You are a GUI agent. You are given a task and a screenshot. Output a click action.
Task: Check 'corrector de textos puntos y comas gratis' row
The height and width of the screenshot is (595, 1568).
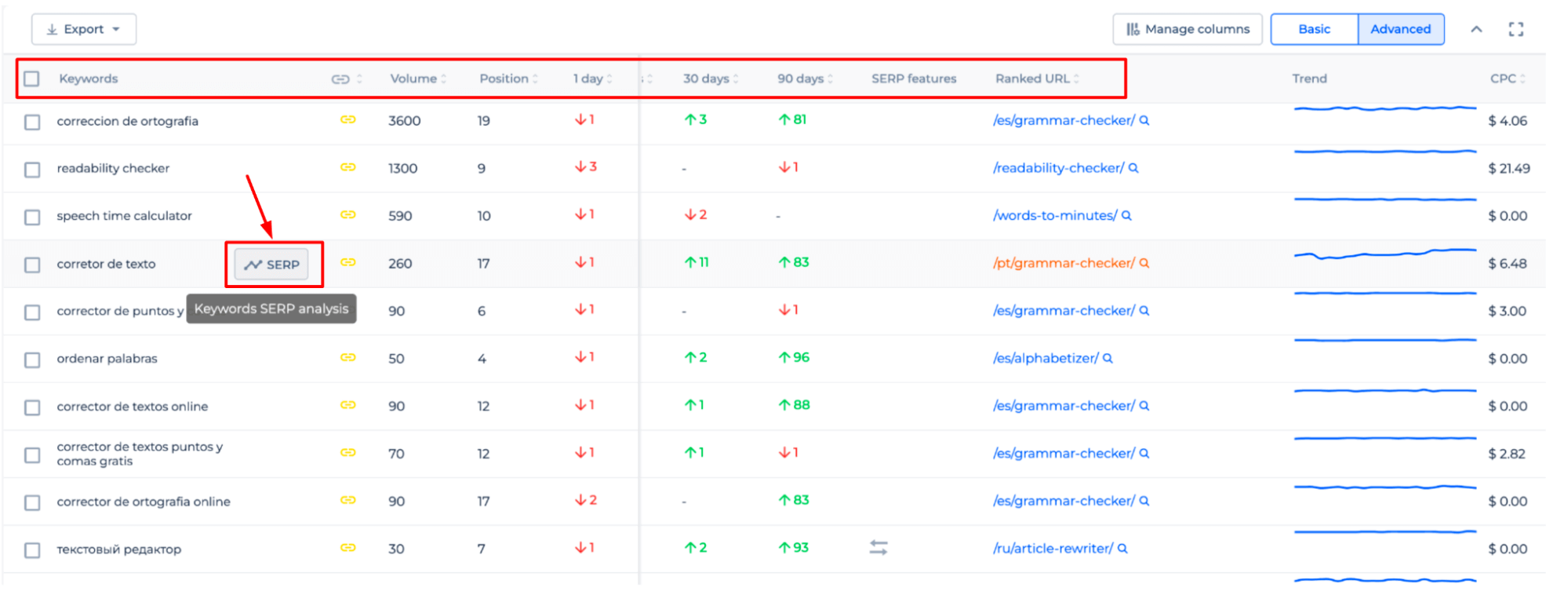[x=32, y=454]
